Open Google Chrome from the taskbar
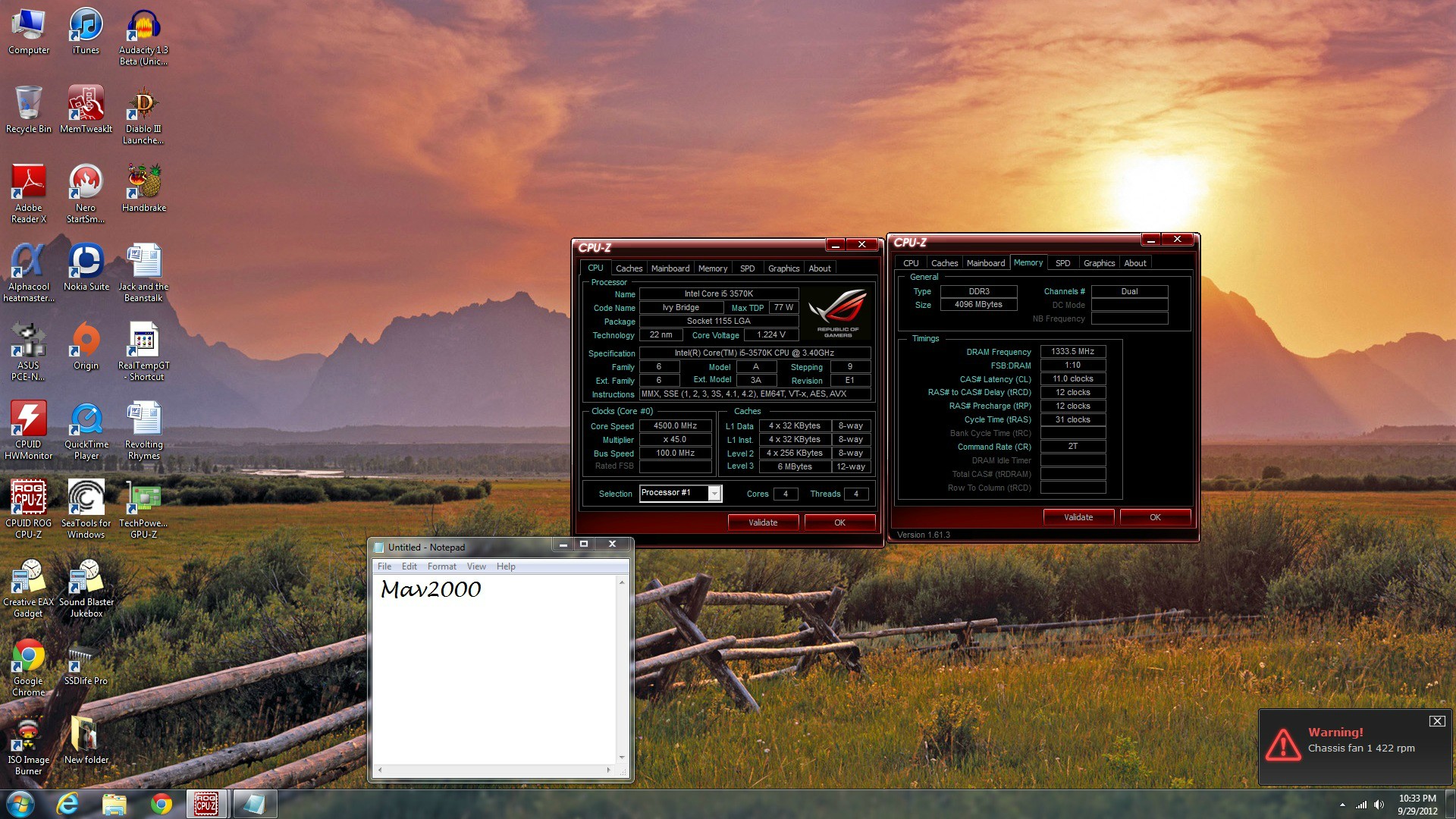The image size is (1456, 819). pyautogui.click(x=161, y=804)
